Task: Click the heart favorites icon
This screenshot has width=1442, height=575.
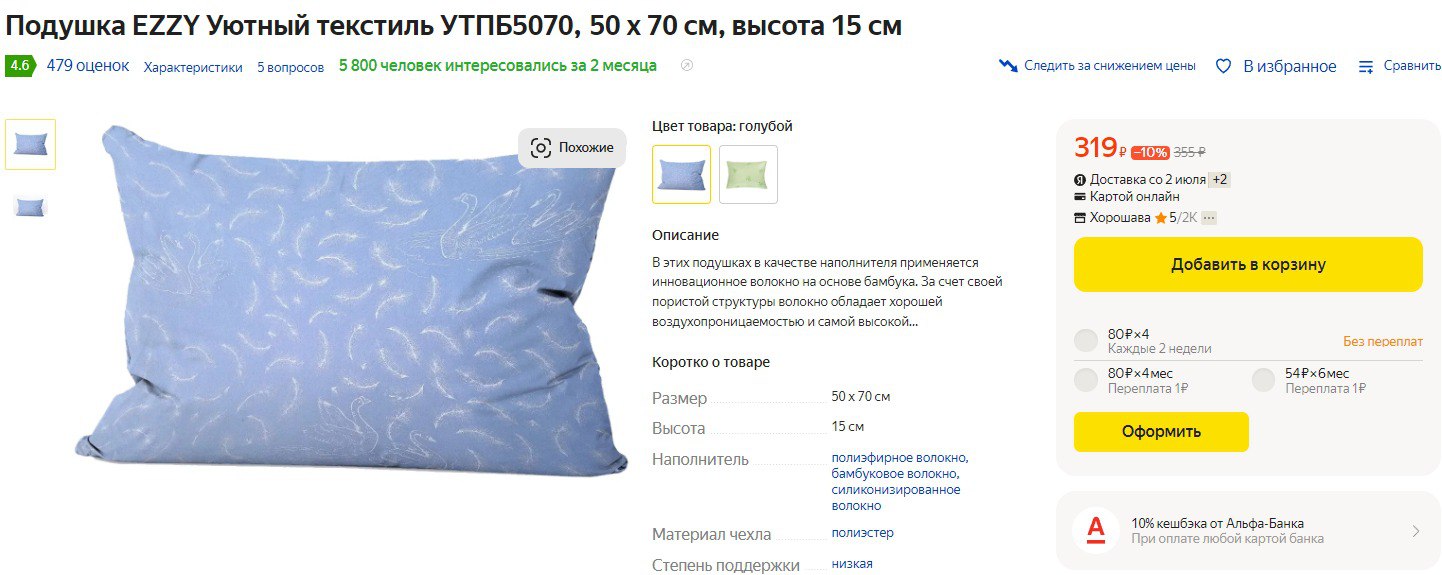Action: pos(1223,66)
